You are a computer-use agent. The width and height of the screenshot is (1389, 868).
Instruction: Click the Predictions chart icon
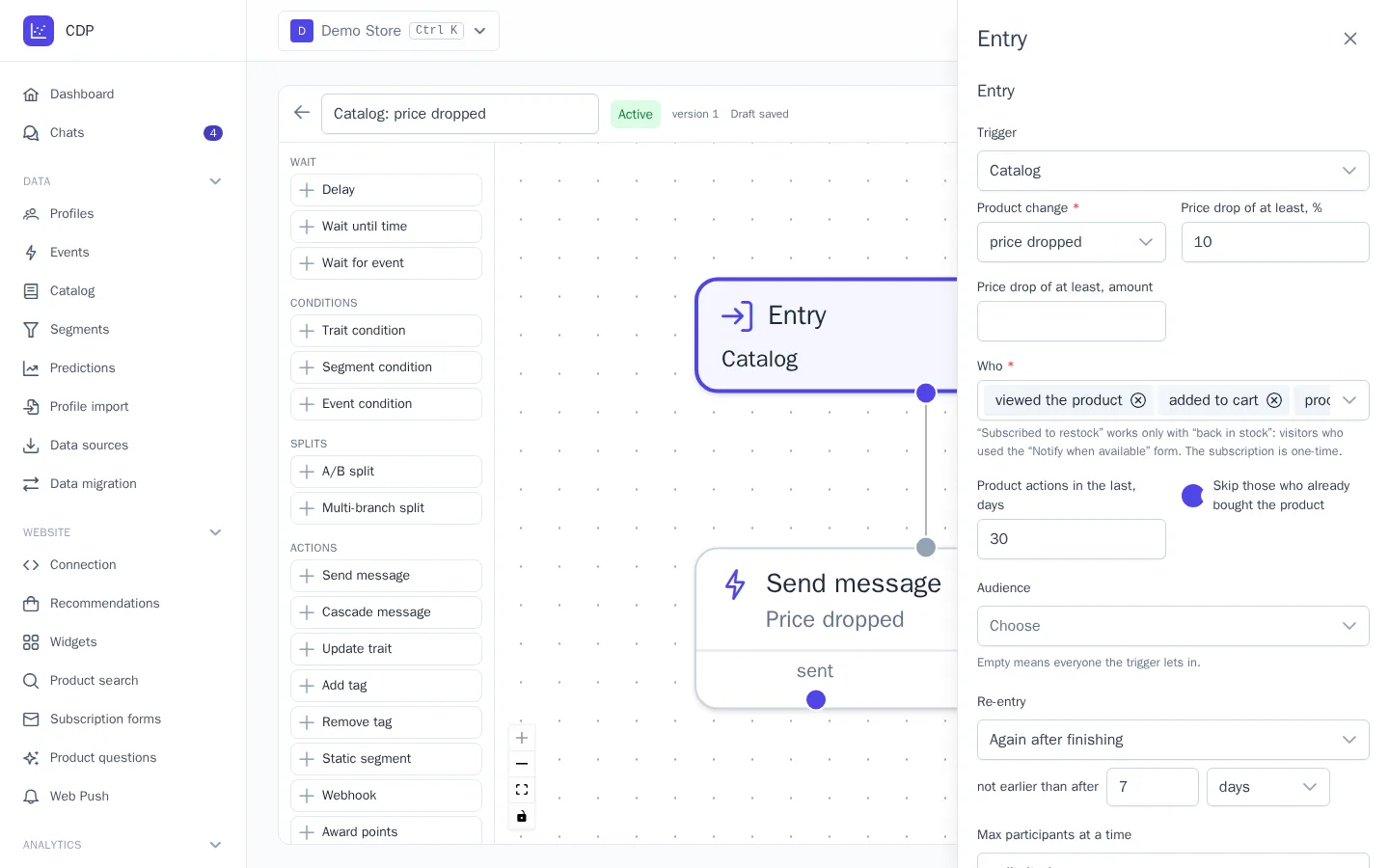pyautogui.click(x=31, y=368)
